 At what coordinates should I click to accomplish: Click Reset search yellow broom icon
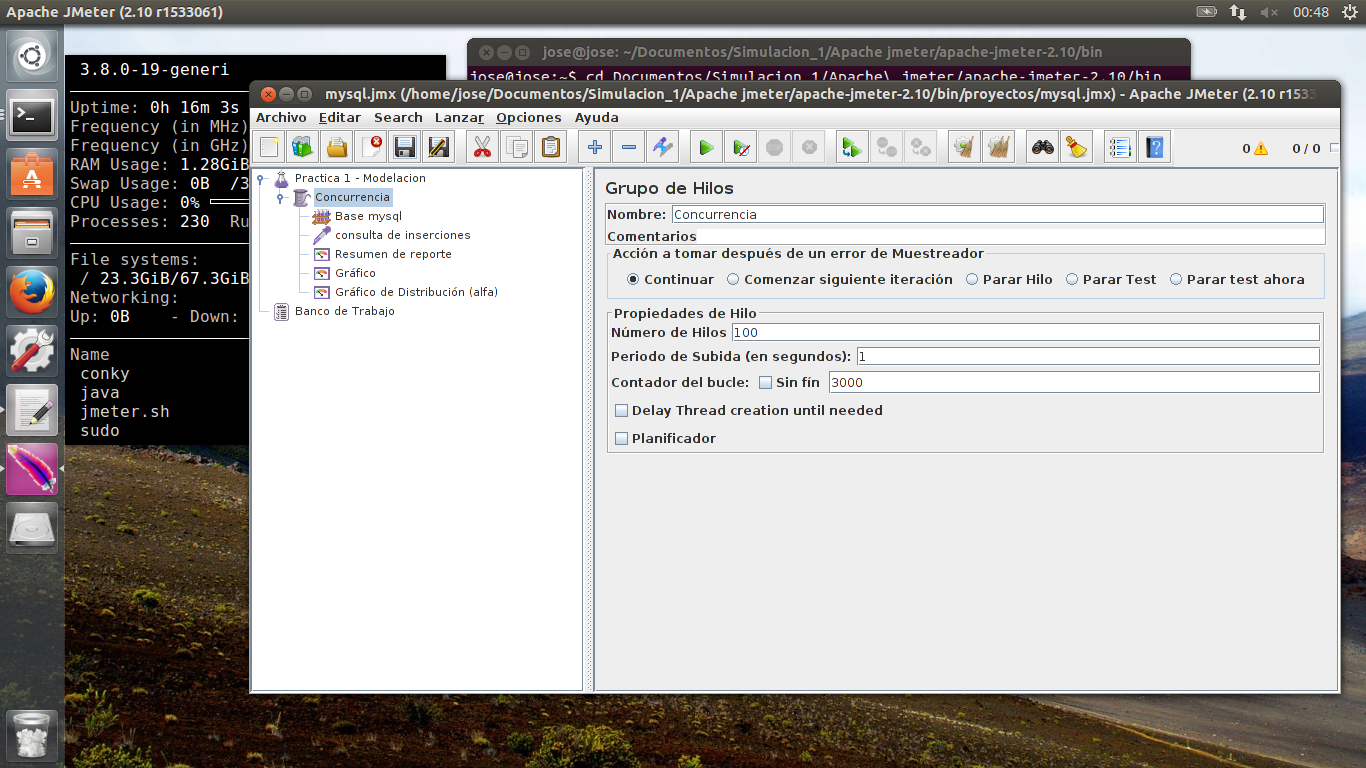[x=1076, y=148]
